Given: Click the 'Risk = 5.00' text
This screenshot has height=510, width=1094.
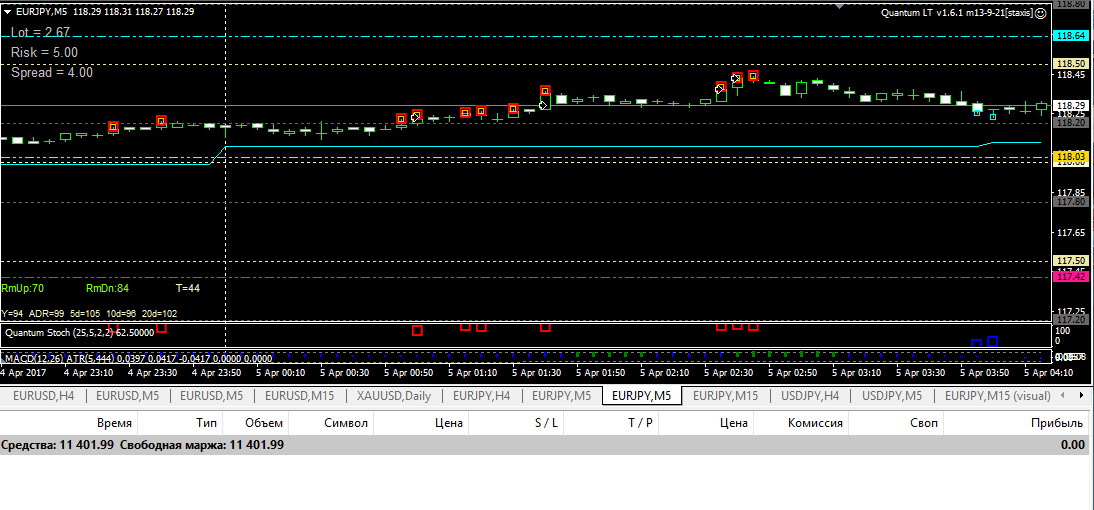Looking at the screenshot, I should click(x=45, y=52).
